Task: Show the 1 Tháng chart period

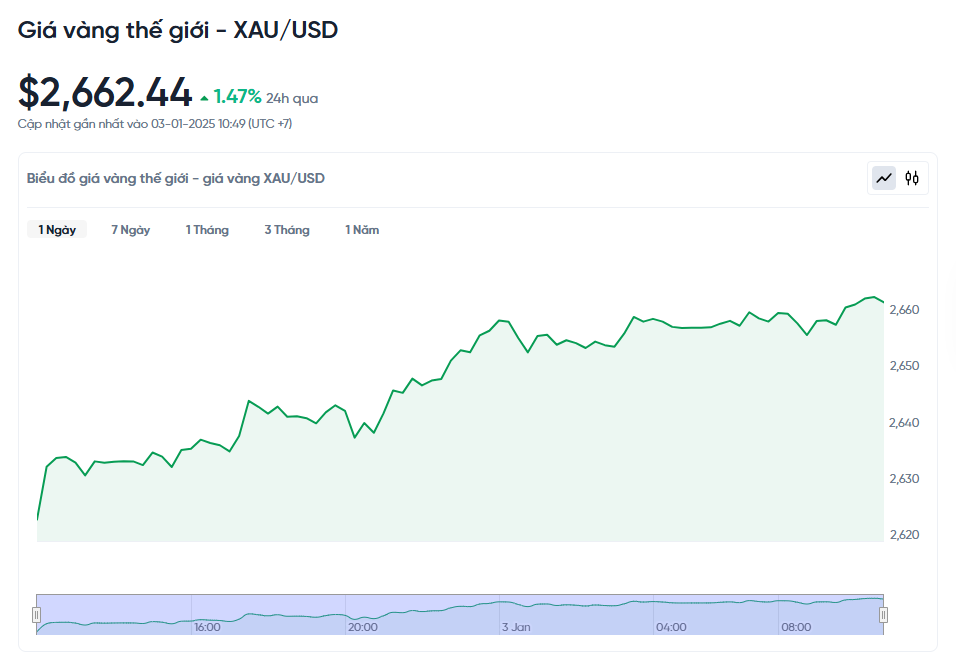Action: [x=207, y=230]
